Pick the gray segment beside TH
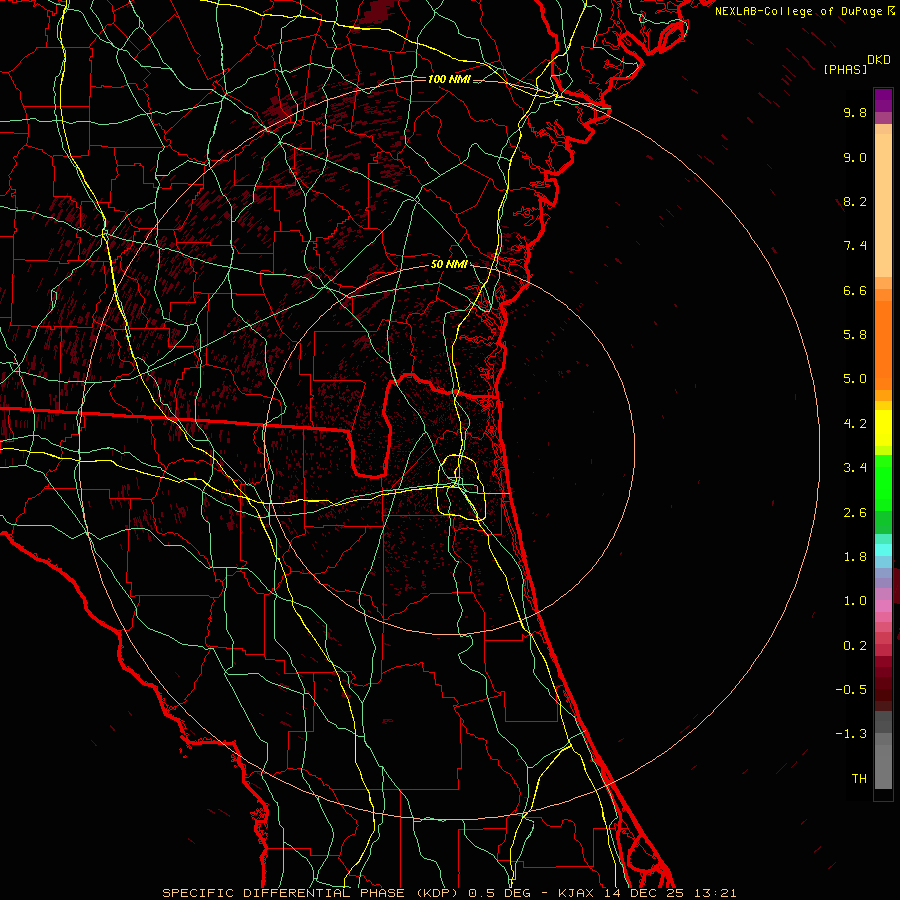The width and height of the screenshot is (900, 900). pos(883,767)
